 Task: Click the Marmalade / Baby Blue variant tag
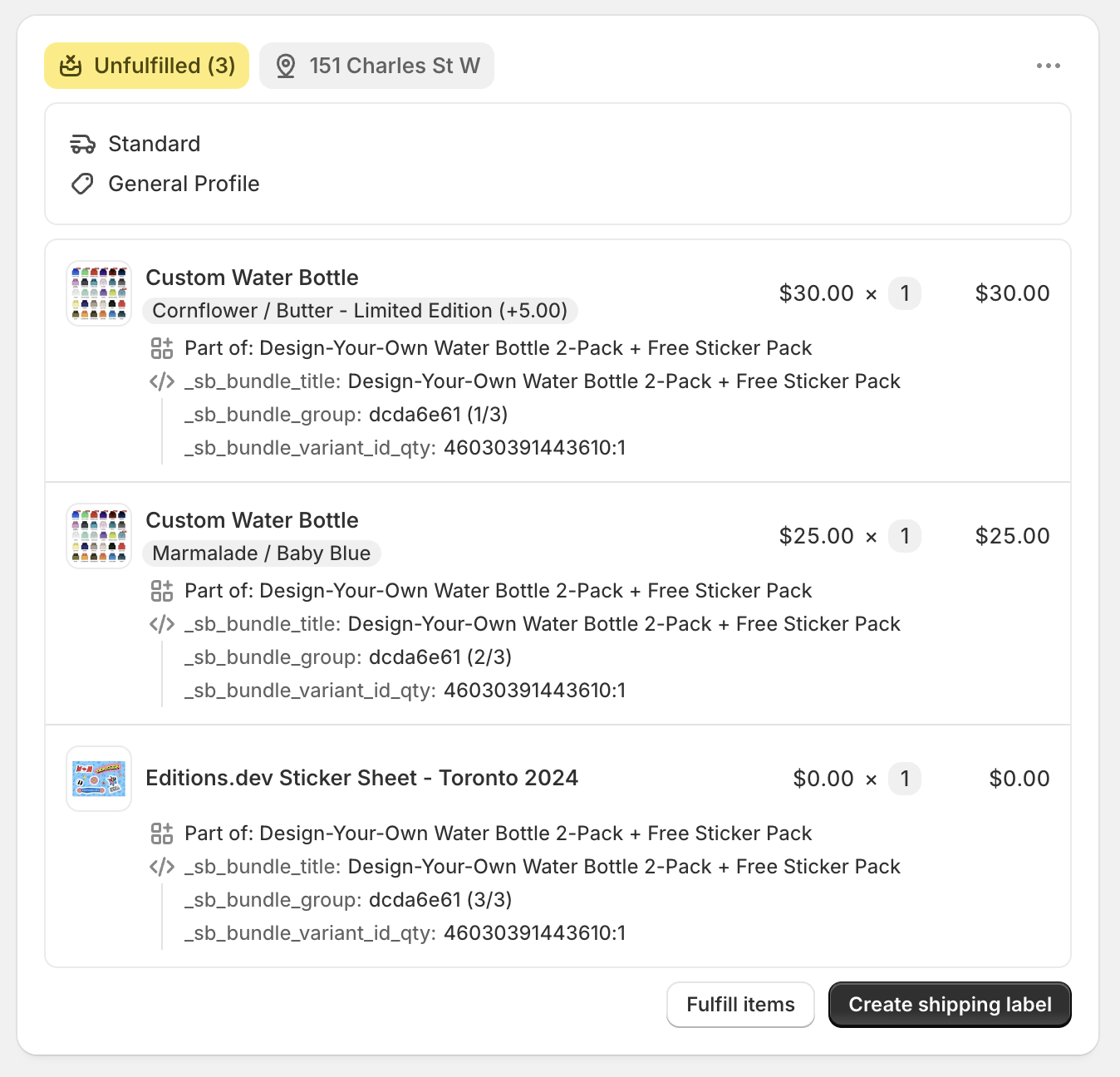(x=261, y=553)
